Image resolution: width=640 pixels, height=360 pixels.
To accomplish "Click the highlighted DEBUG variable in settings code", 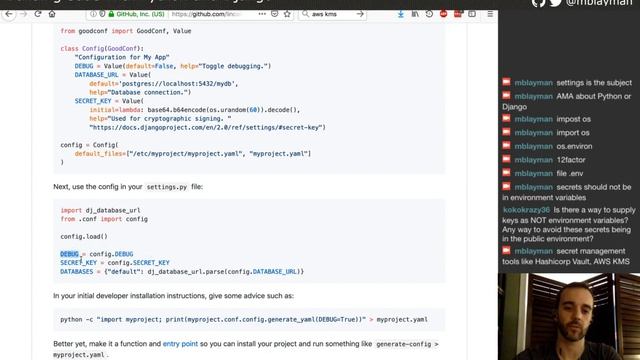I will pos(69,254).
